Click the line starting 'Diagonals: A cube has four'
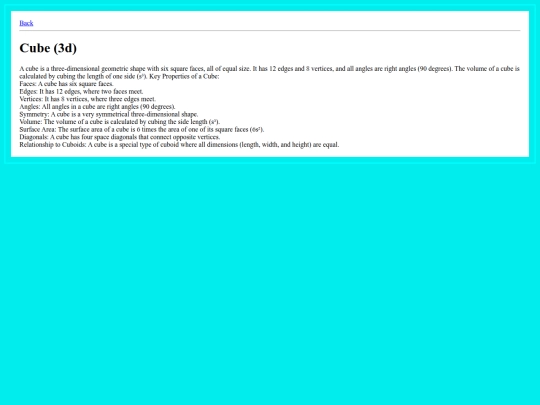Image resolution: width=540 pixels, height=405 pixels. 120,137
